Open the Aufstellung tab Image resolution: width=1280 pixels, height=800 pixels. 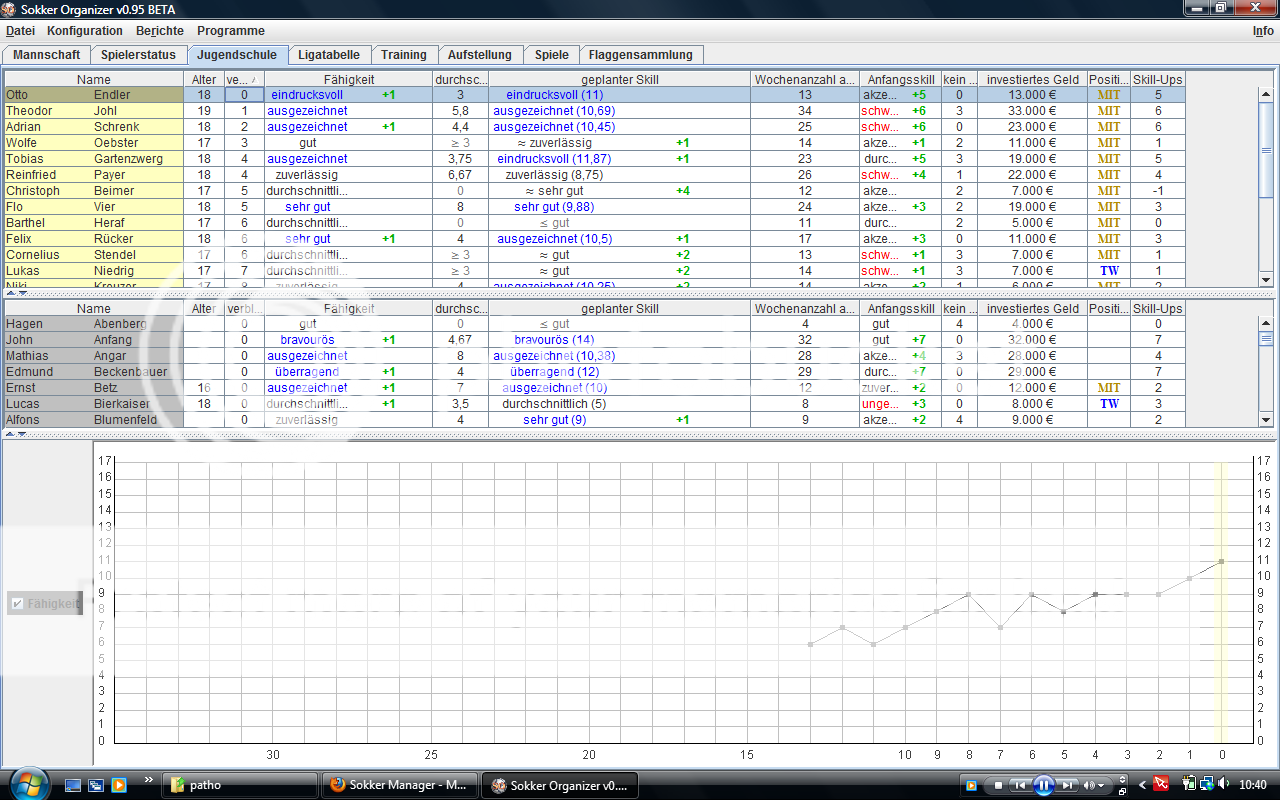point(479,55)
